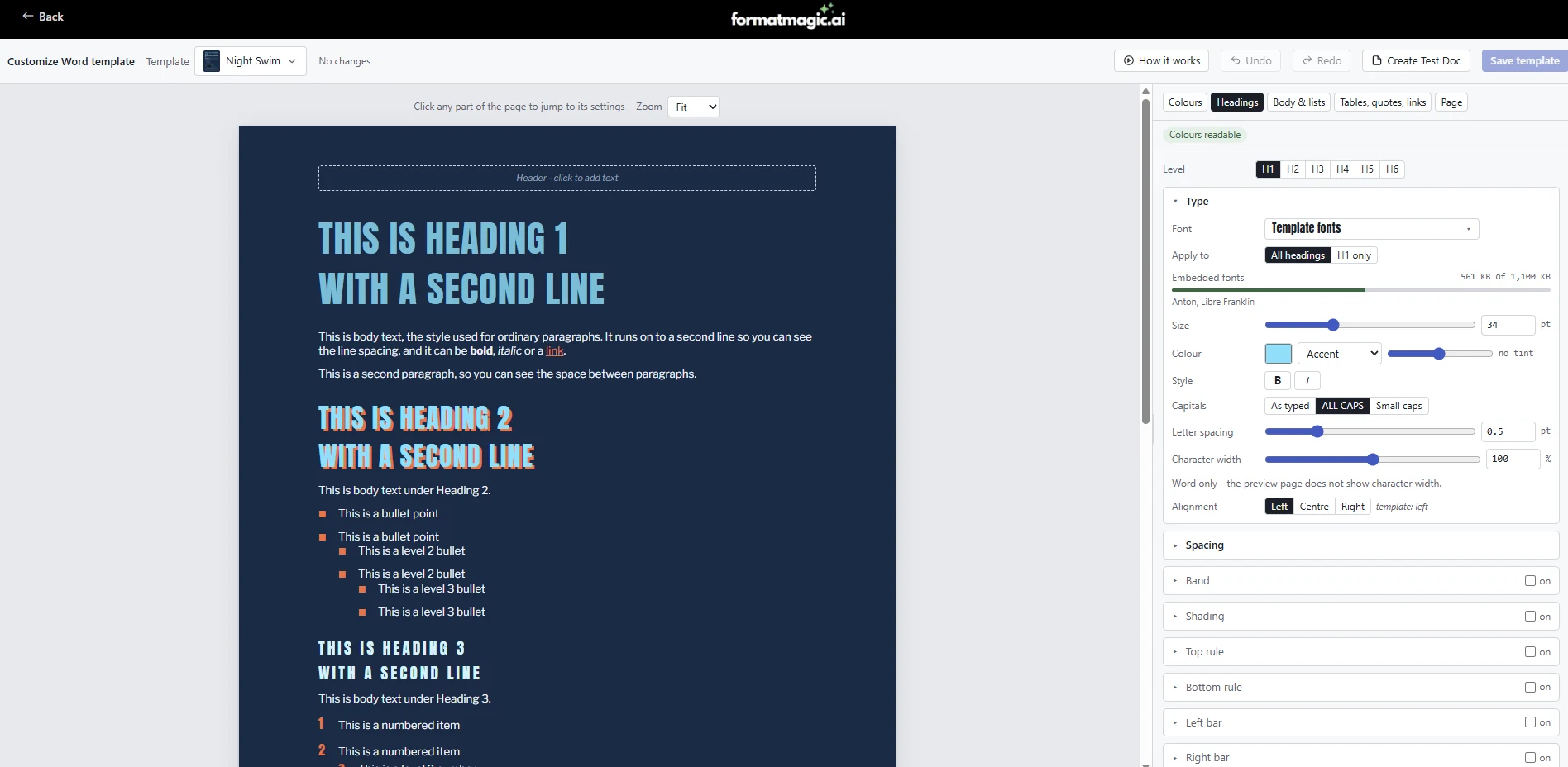The width and height of the screenshot is (1568, 767).
Task: Expand the Top rule section
Action: [x=1204, y=652]
